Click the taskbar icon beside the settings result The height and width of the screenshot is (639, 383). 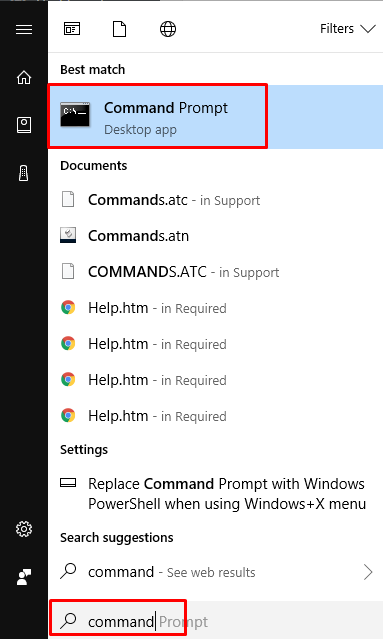pyautogui.click(x=68, y=483)
